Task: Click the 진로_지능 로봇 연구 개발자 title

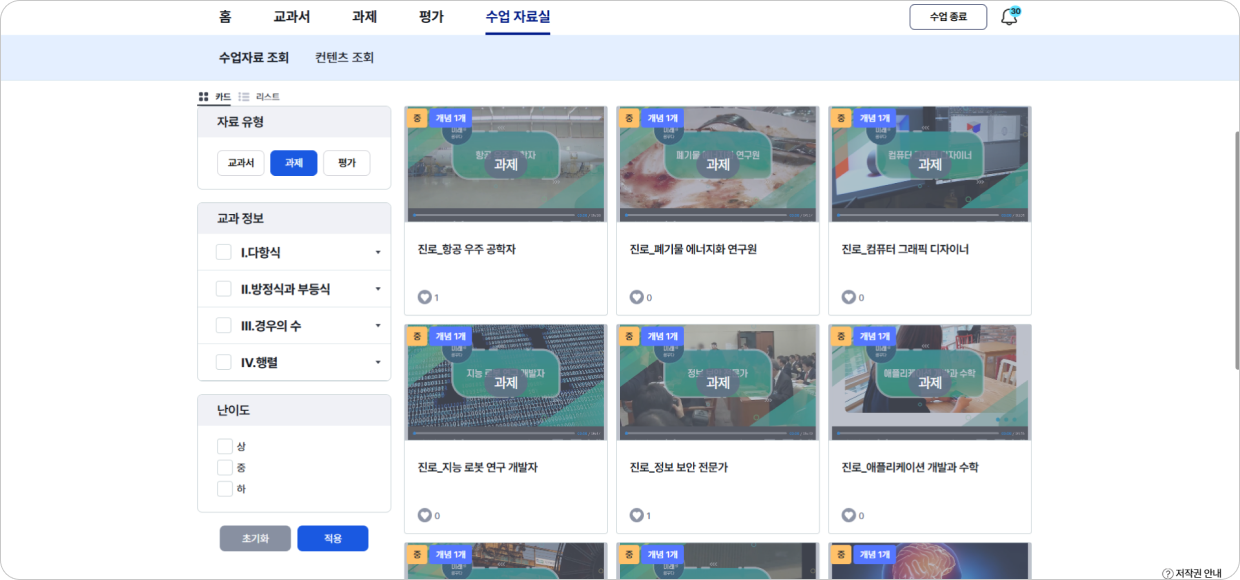Action: click(477, 467)
